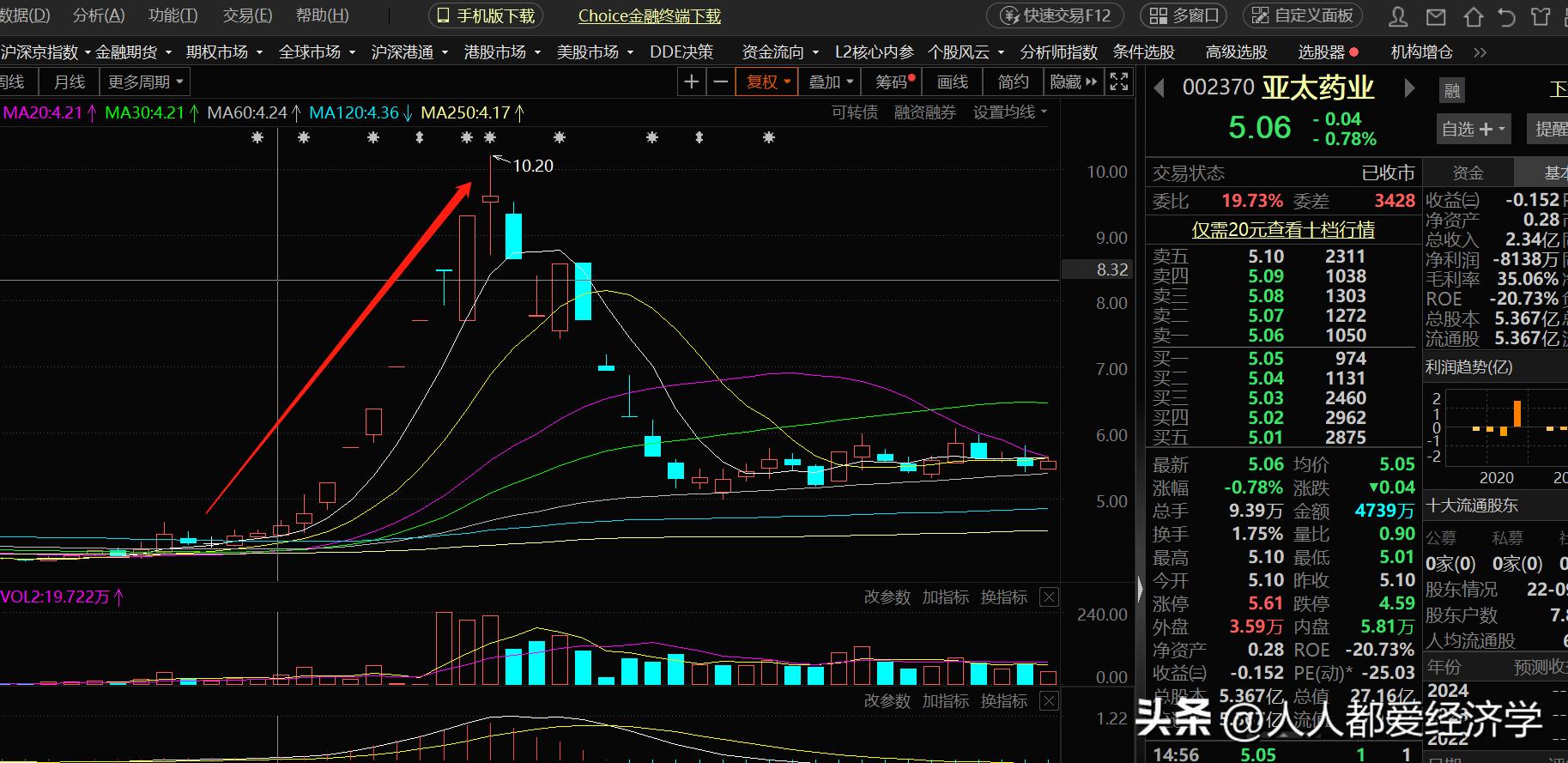
Task: Open 自选+ dropdown button
Action: point(1474,129)
